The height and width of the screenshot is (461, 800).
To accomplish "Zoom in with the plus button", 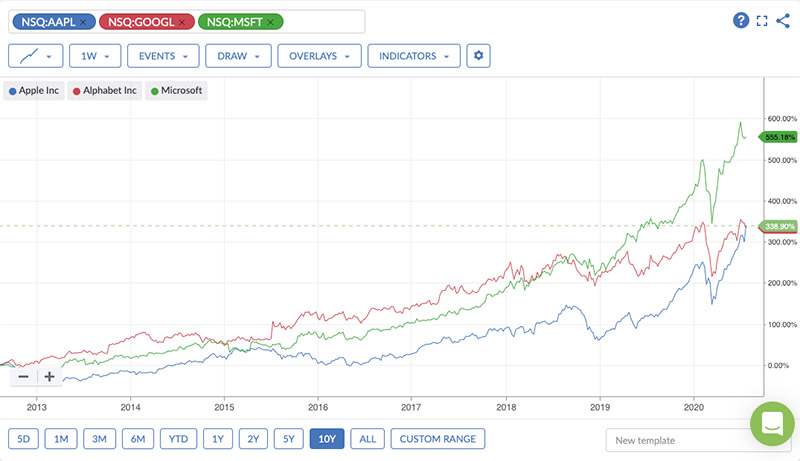I will 49,377.
